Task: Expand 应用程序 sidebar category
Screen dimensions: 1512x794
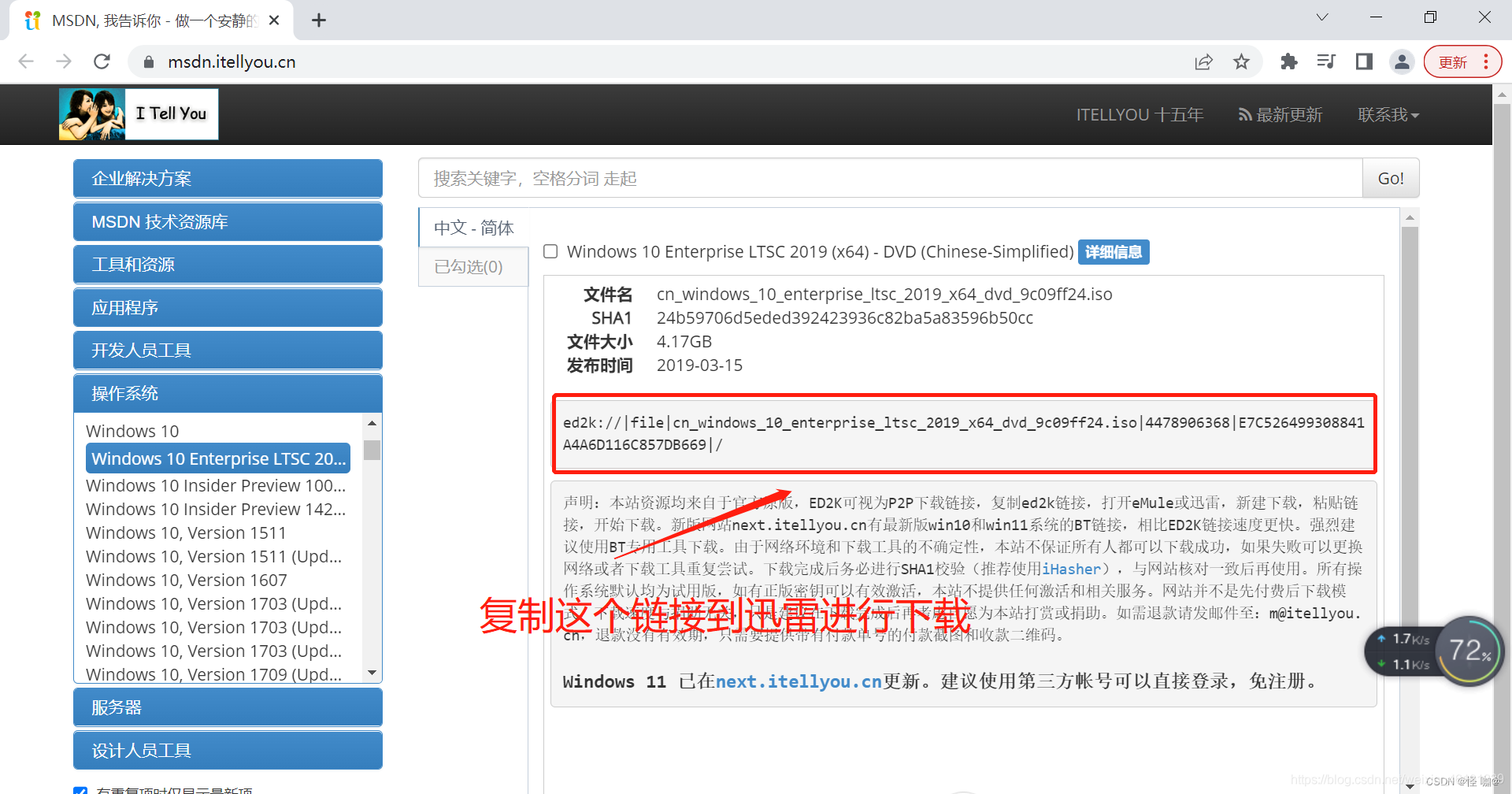Action: (x=228, y=308)
